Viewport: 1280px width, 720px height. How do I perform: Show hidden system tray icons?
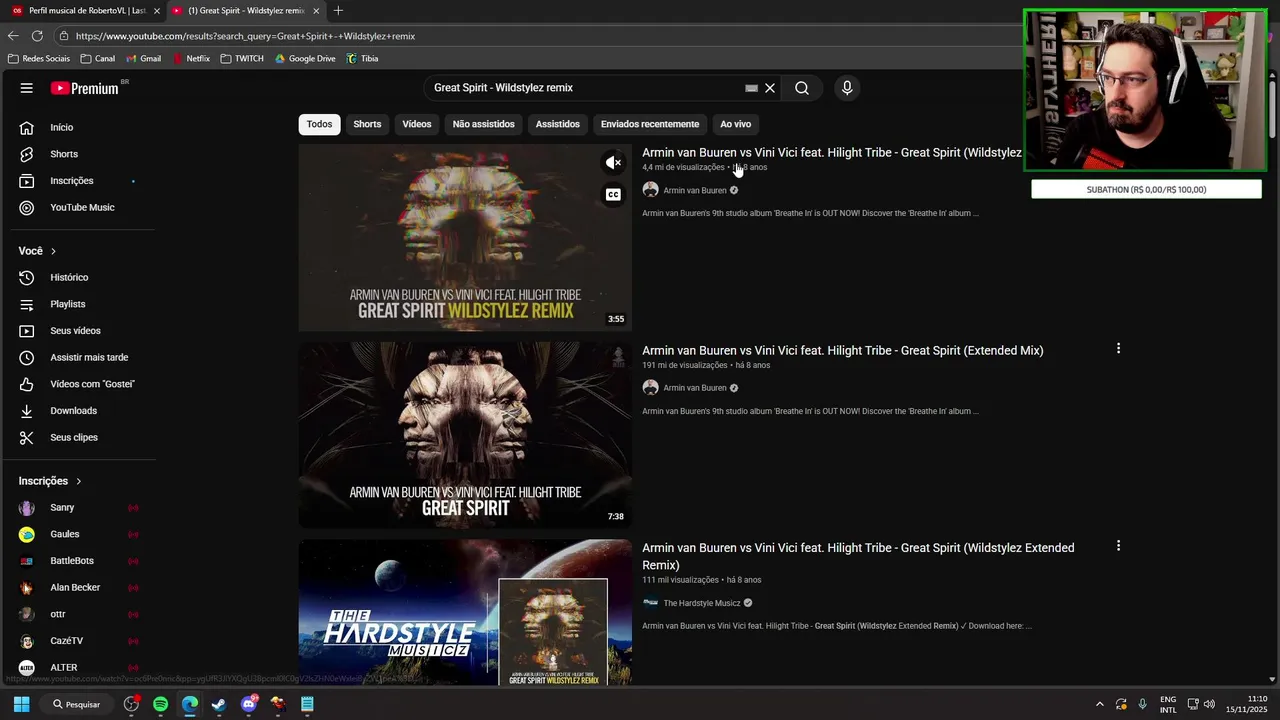click(1099, 704)
